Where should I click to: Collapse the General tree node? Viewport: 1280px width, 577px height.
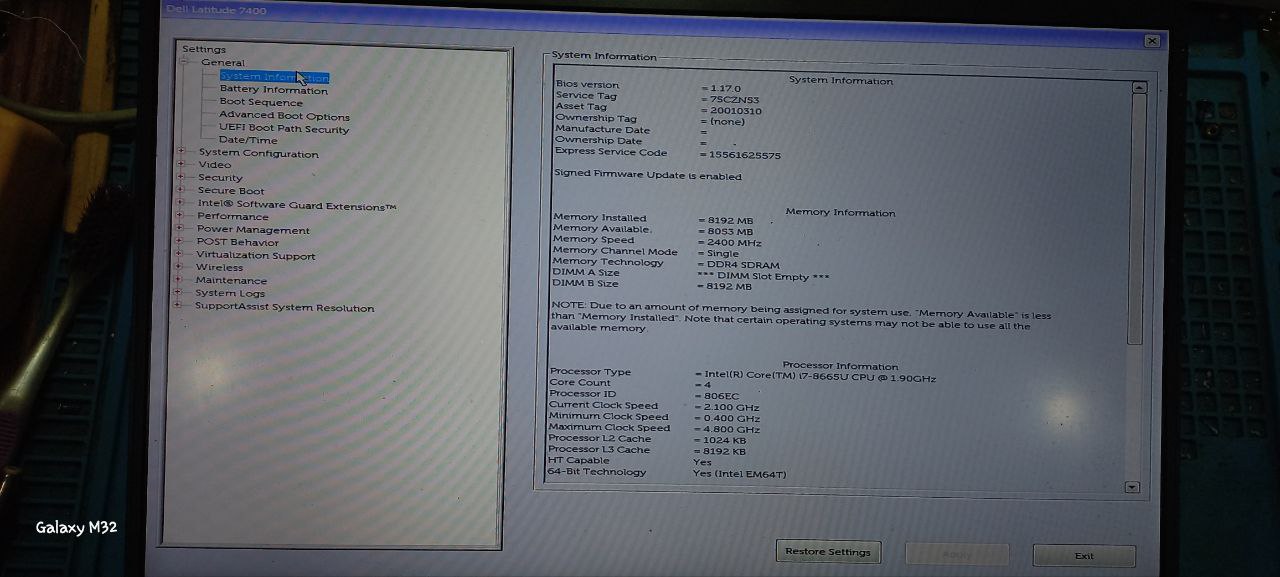(184, 62)
